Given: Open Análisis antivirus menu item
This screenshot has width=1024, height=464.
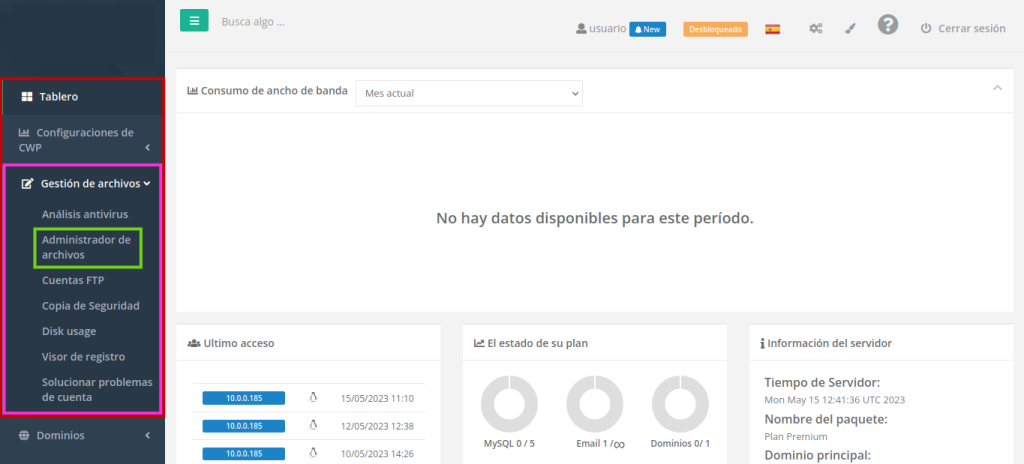Looking at the screenshot, I should point(84,214).
